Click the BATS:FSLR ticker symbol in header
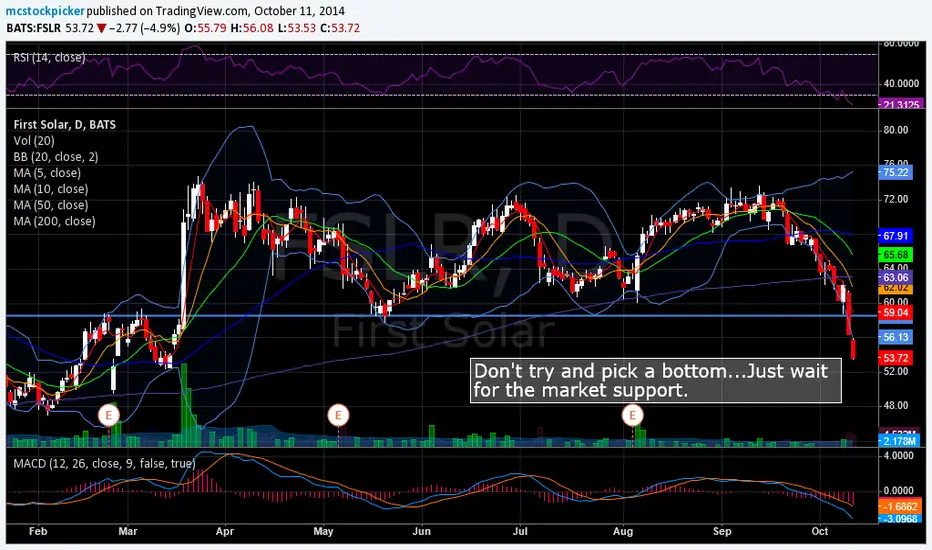932x550 pixels. click(x=33, y=28)
